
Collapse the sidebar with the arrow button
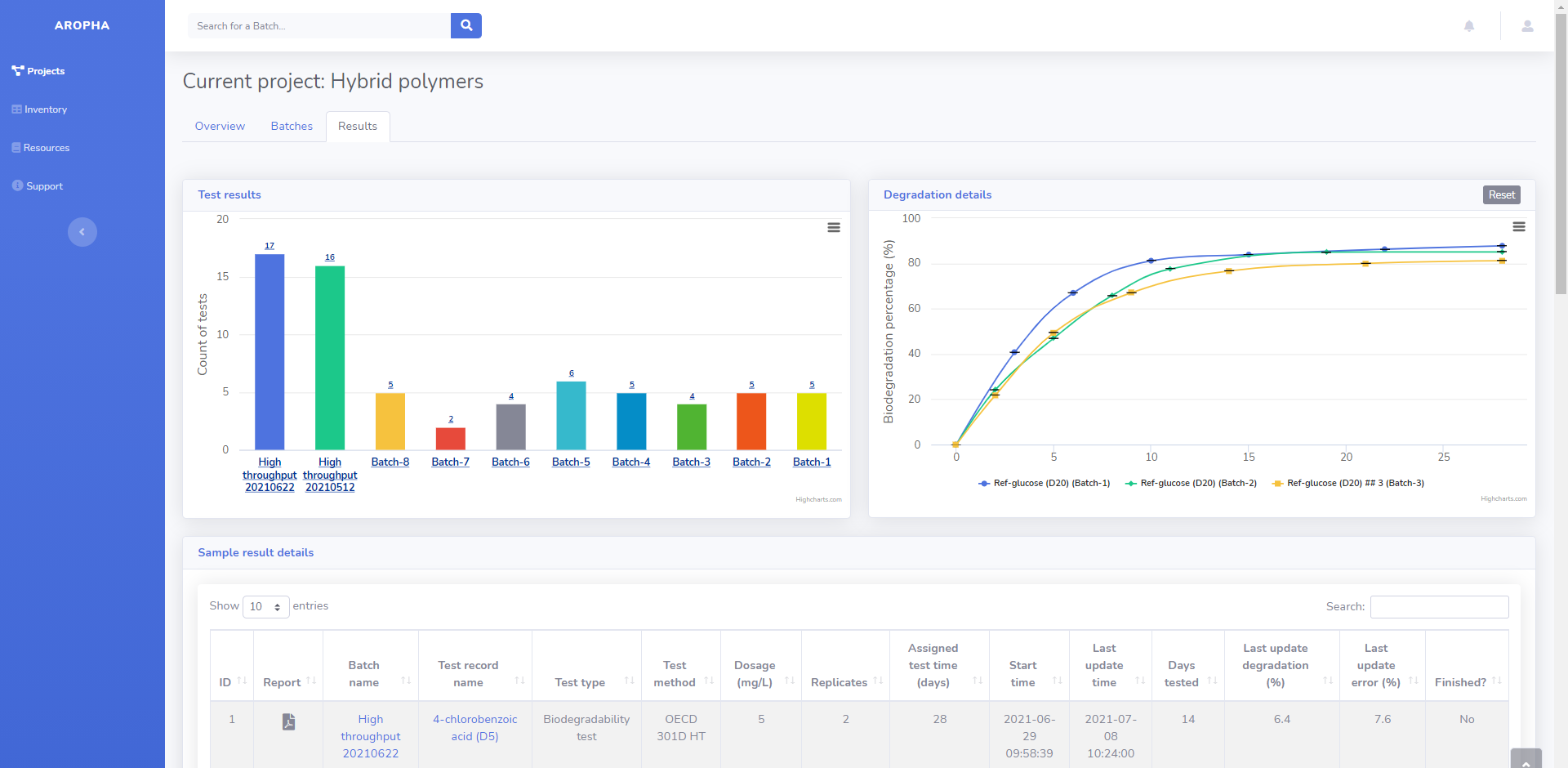click(x=82, y=232)
